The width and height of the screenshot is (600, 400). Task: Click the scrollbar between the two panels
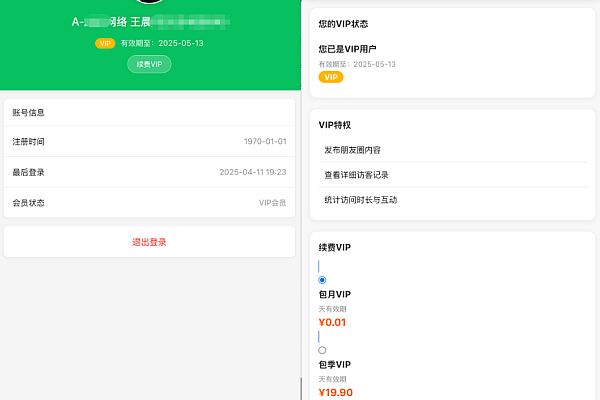coord(301,389)
